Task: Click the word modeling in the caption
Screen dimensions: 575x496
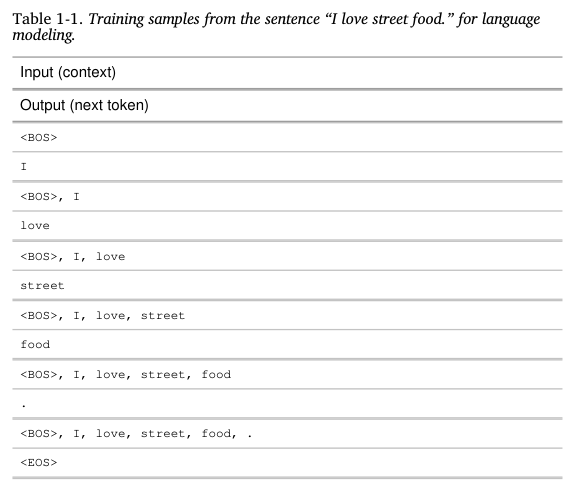Action: pyautogui.click(x=44, y=36)
